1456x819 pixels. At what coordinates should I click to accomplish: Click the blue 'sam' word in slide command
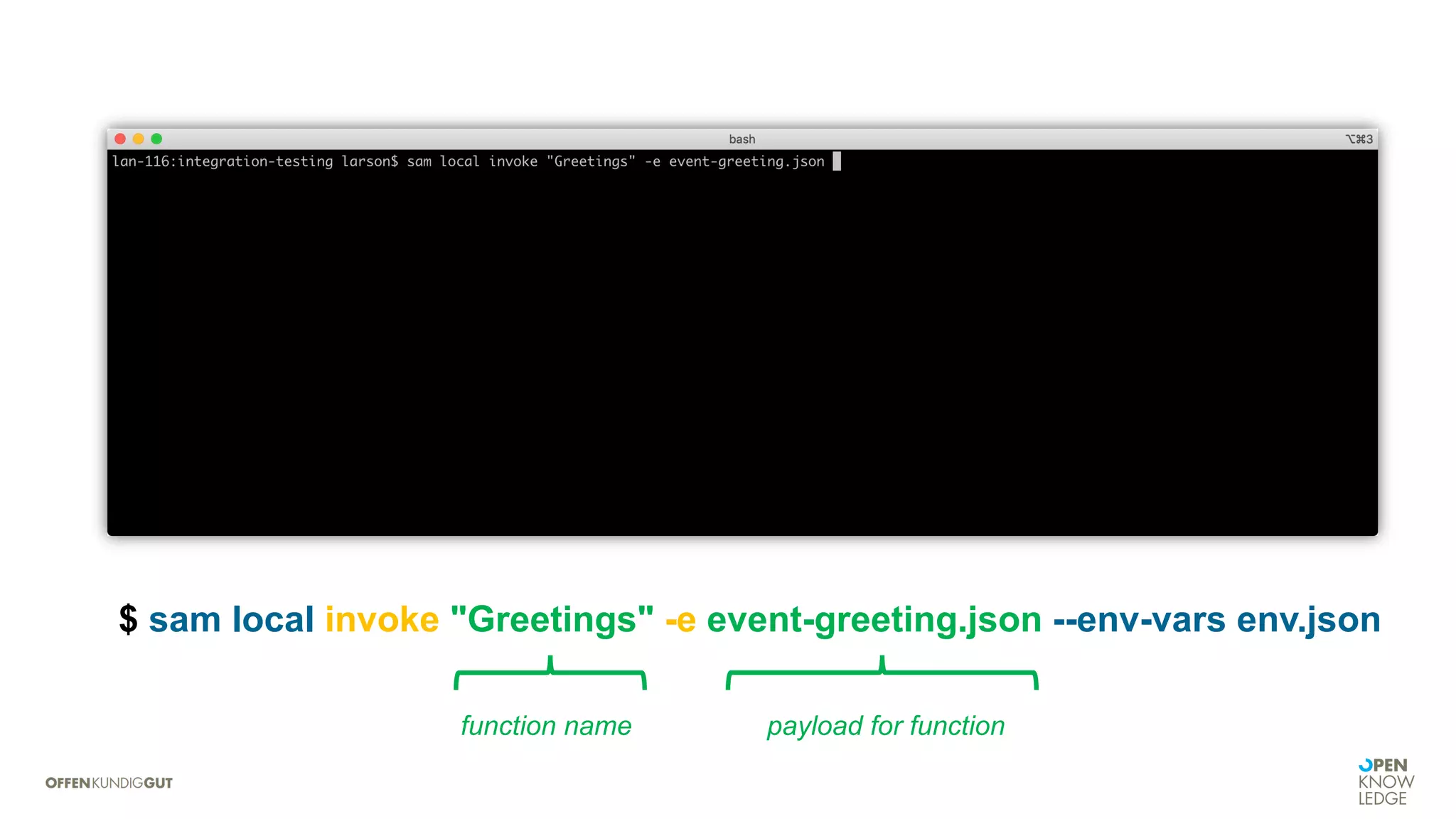(185, 619)
